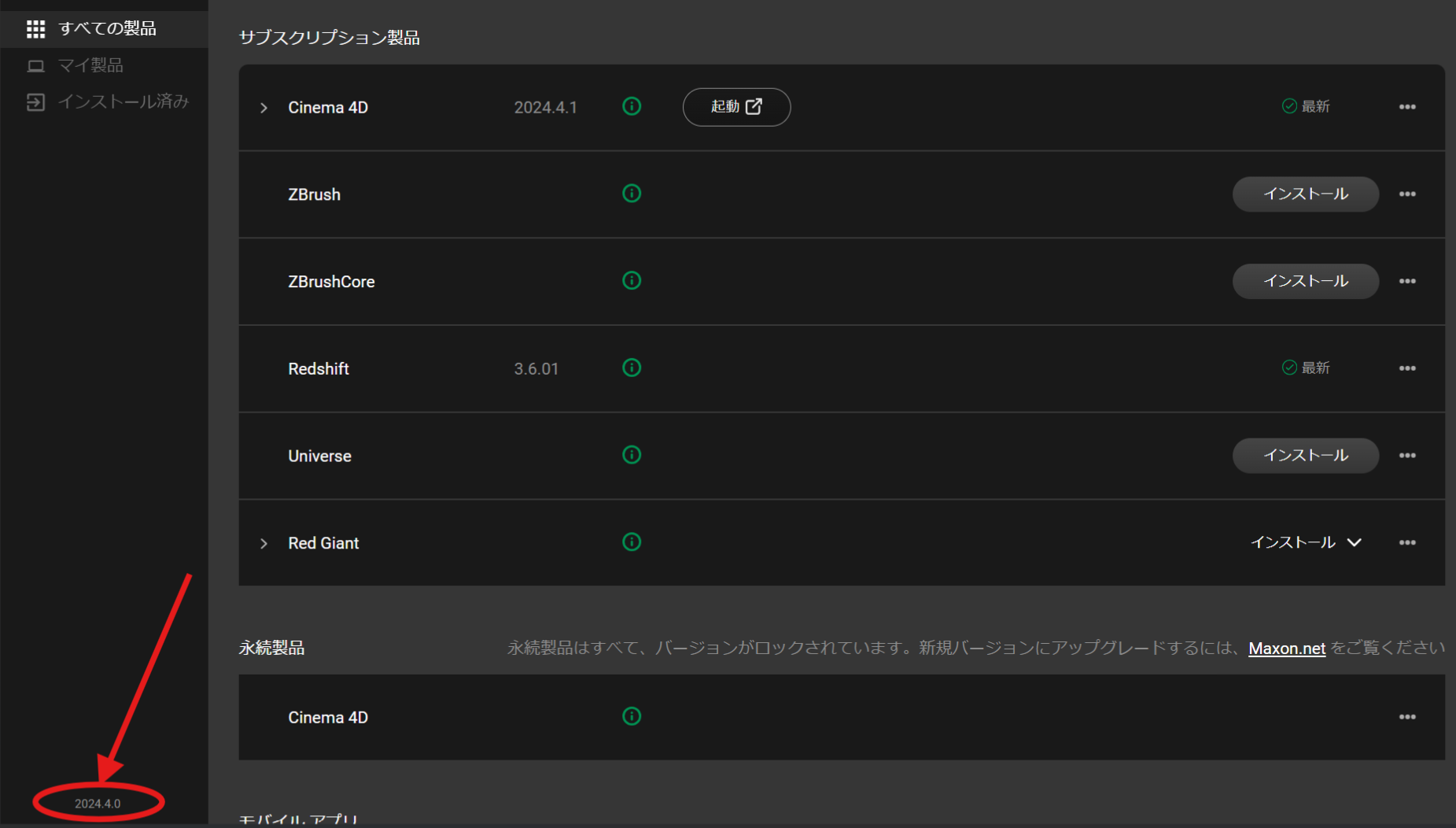
Task: Click the Cinema 4D version 2024.4.1
Action: click(x=546, y=108)
